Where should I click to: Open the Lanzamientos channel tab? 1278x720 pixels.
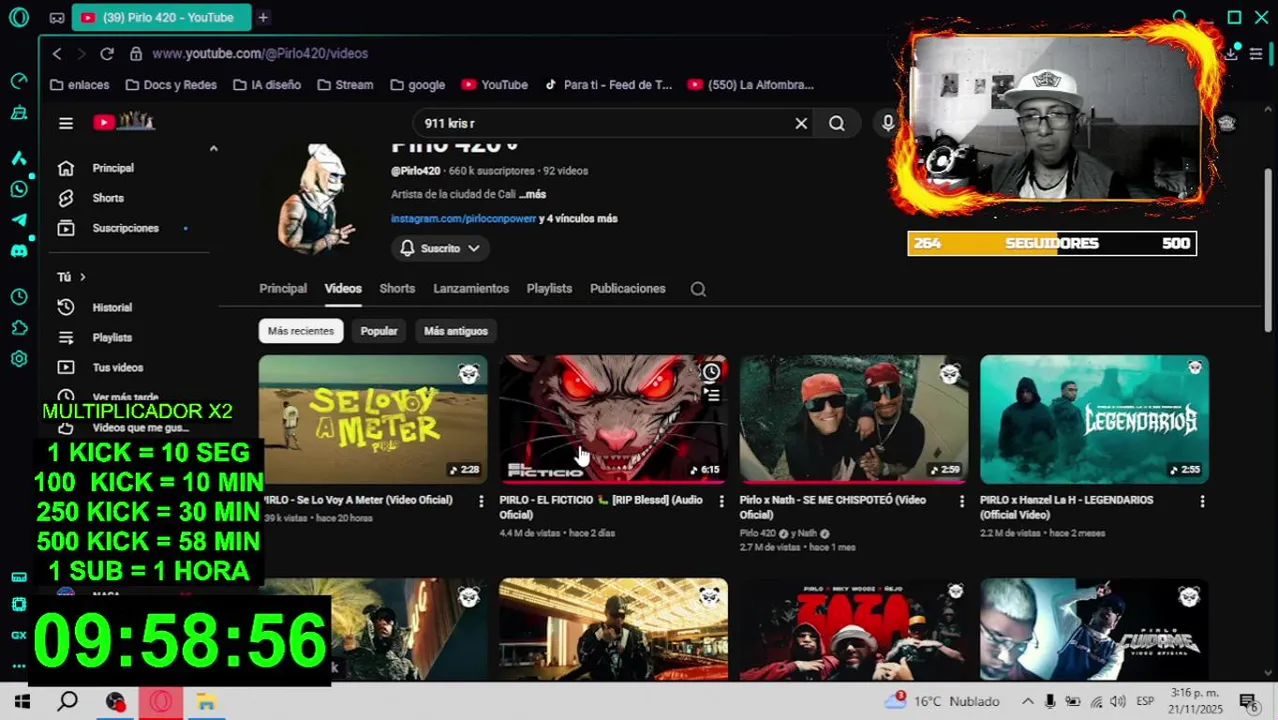coord(471,288)
